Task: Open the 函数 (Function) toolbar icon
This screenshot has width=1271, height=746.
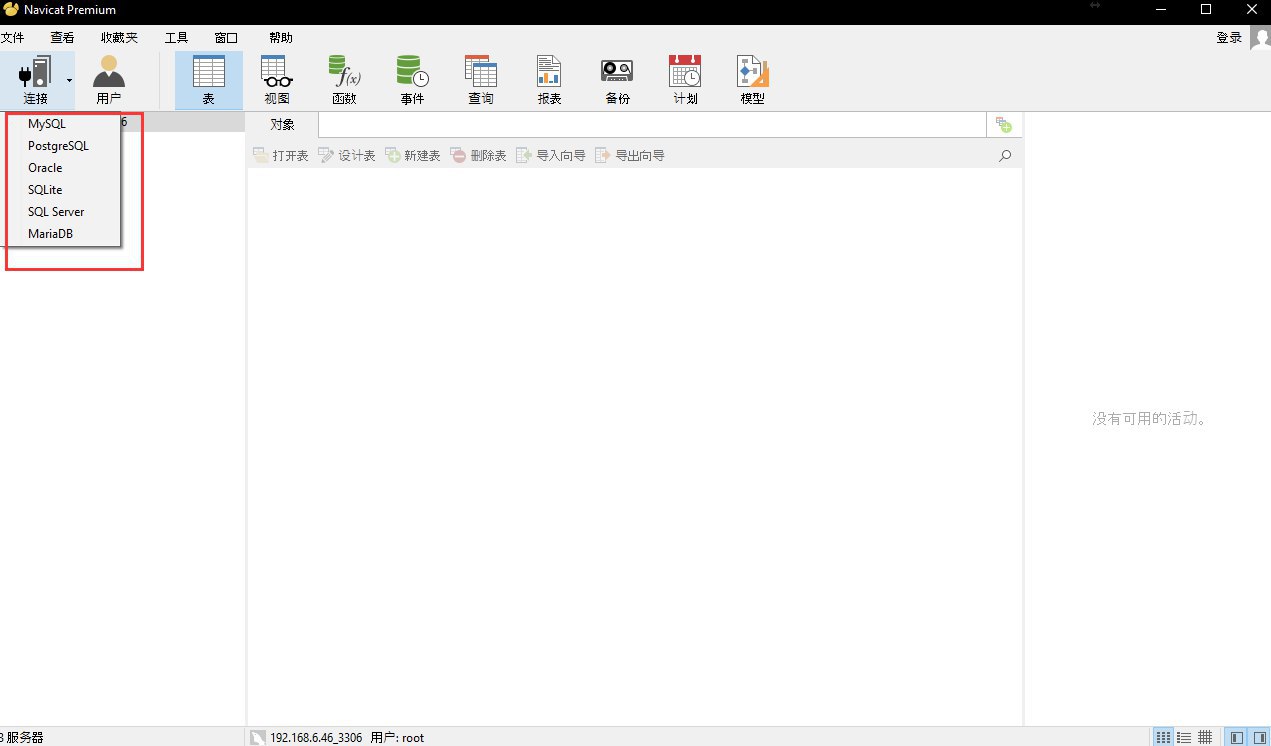Action: click(344, 80)
